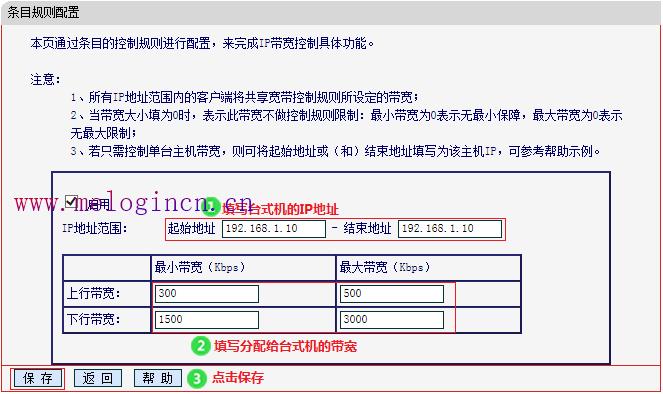Click the IP地址范围 label
The image size is (663, 394).
(x=95, y=229)
